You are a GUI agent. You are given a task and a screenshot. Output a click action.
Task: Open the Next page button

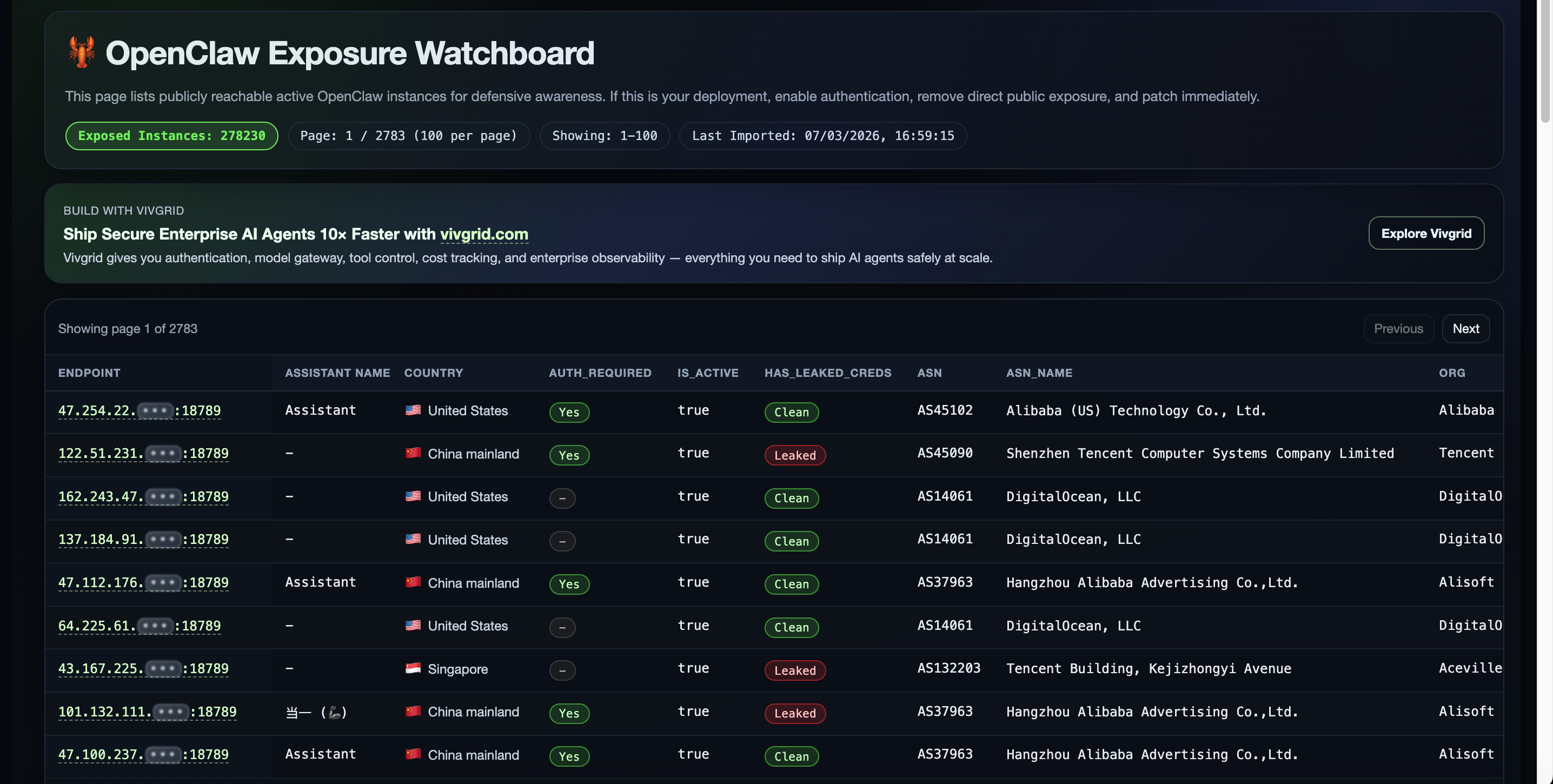1465,328
